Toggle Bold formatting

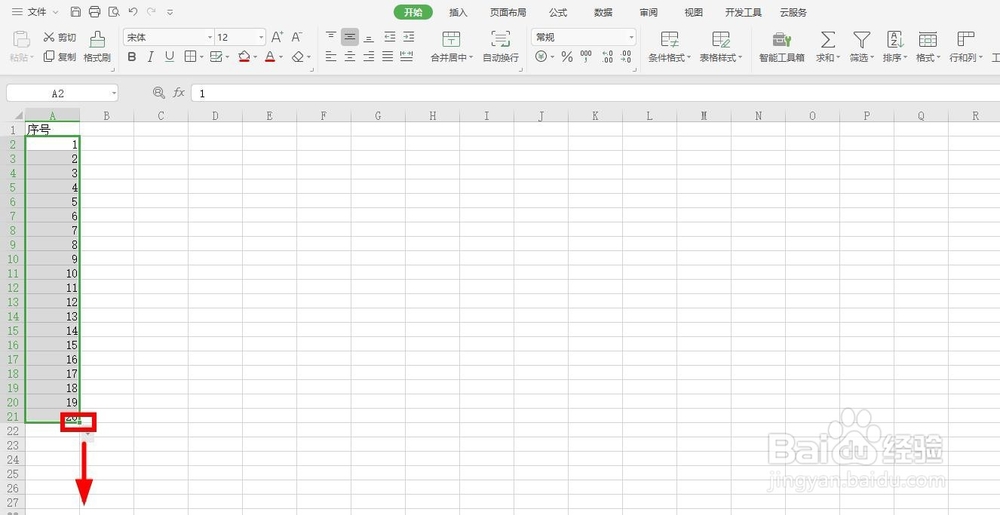[x=132, y=57]
